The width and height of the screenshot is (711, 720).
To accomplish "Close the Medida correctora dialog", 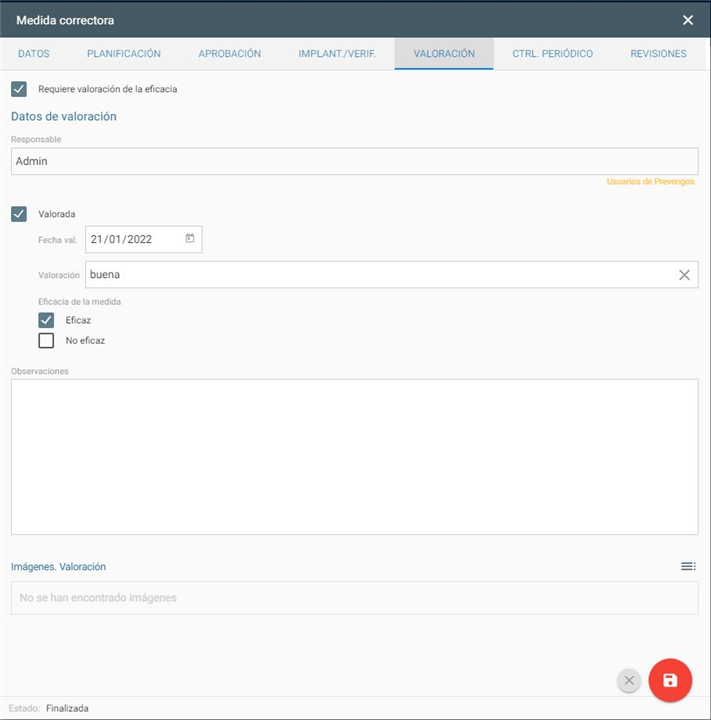I will [x=688, y=20].
